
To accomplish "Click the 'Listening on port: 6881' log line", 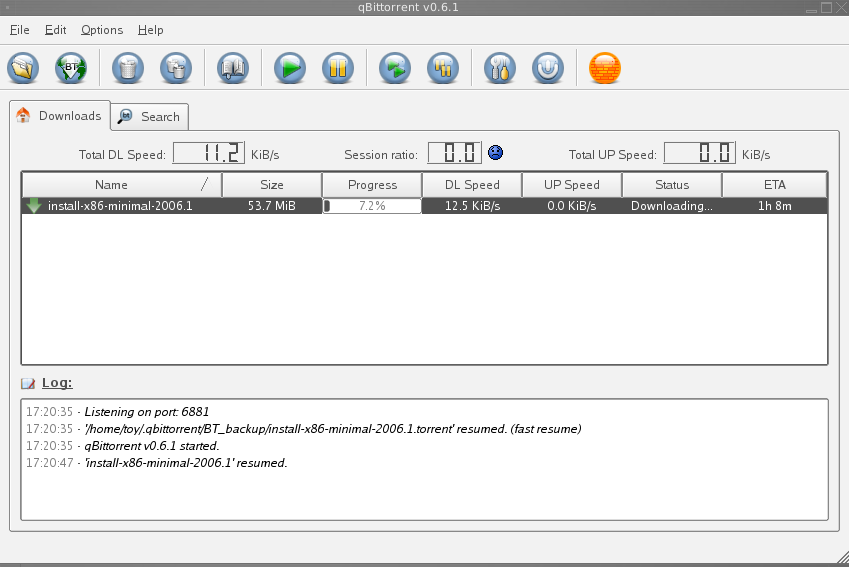I will pos(117,412).
